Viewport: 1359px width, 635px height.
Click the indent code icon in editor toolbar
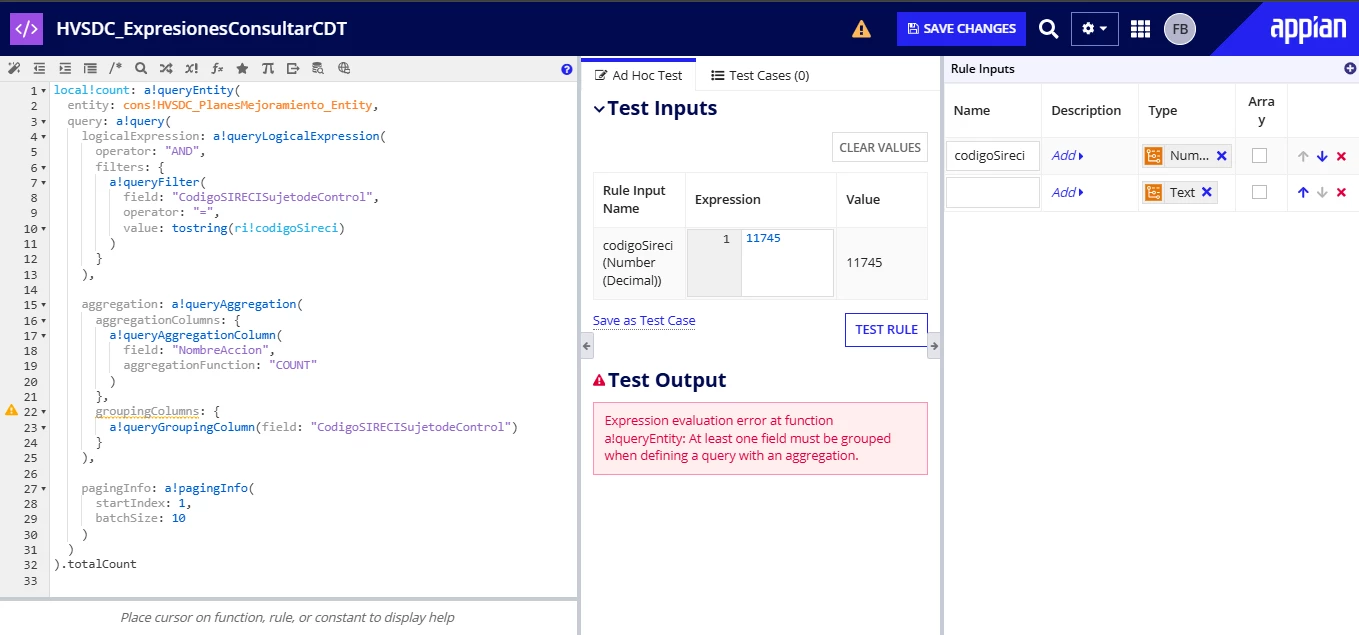(65, 69)
